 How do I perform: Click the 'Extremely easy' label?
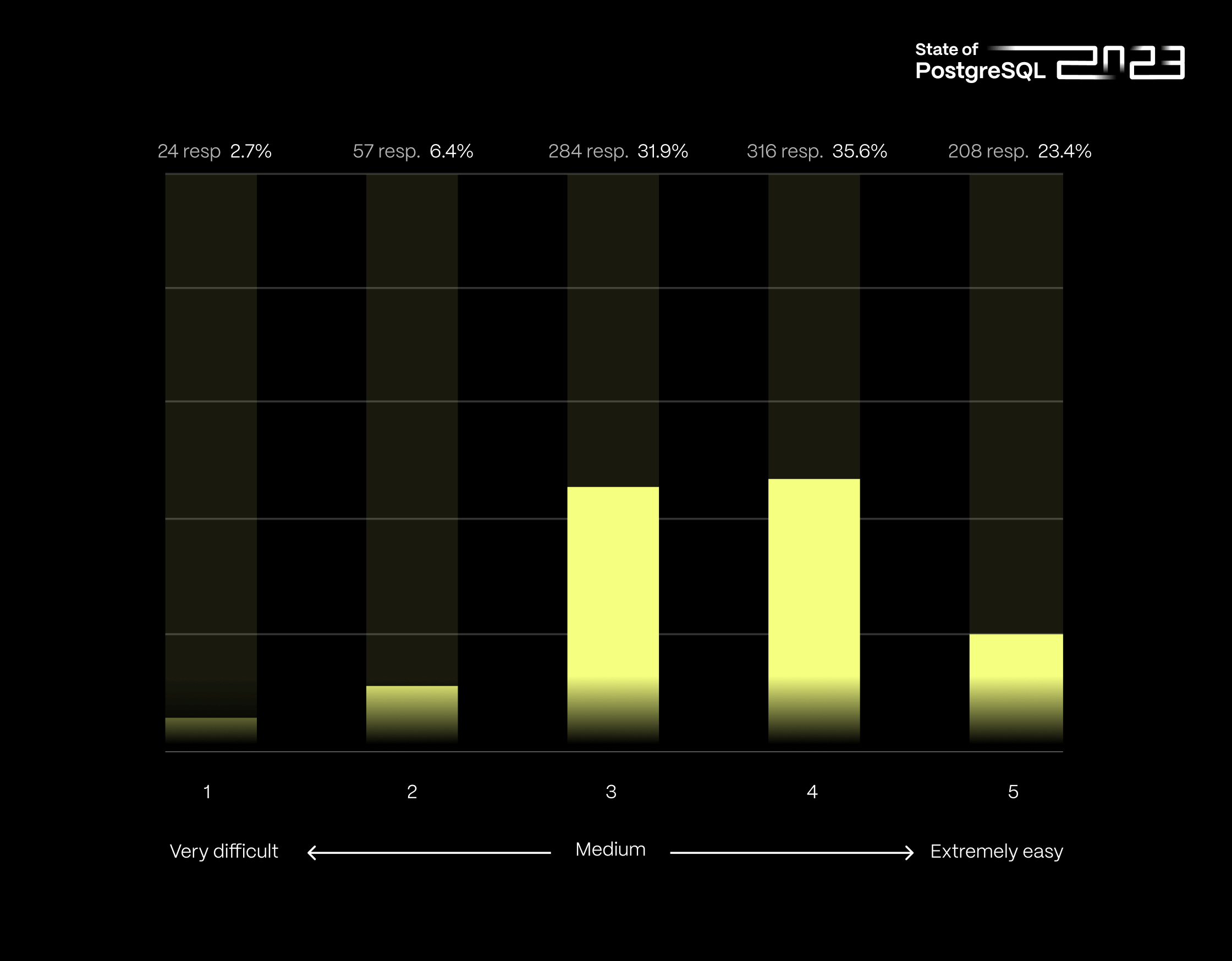[996, 851]
